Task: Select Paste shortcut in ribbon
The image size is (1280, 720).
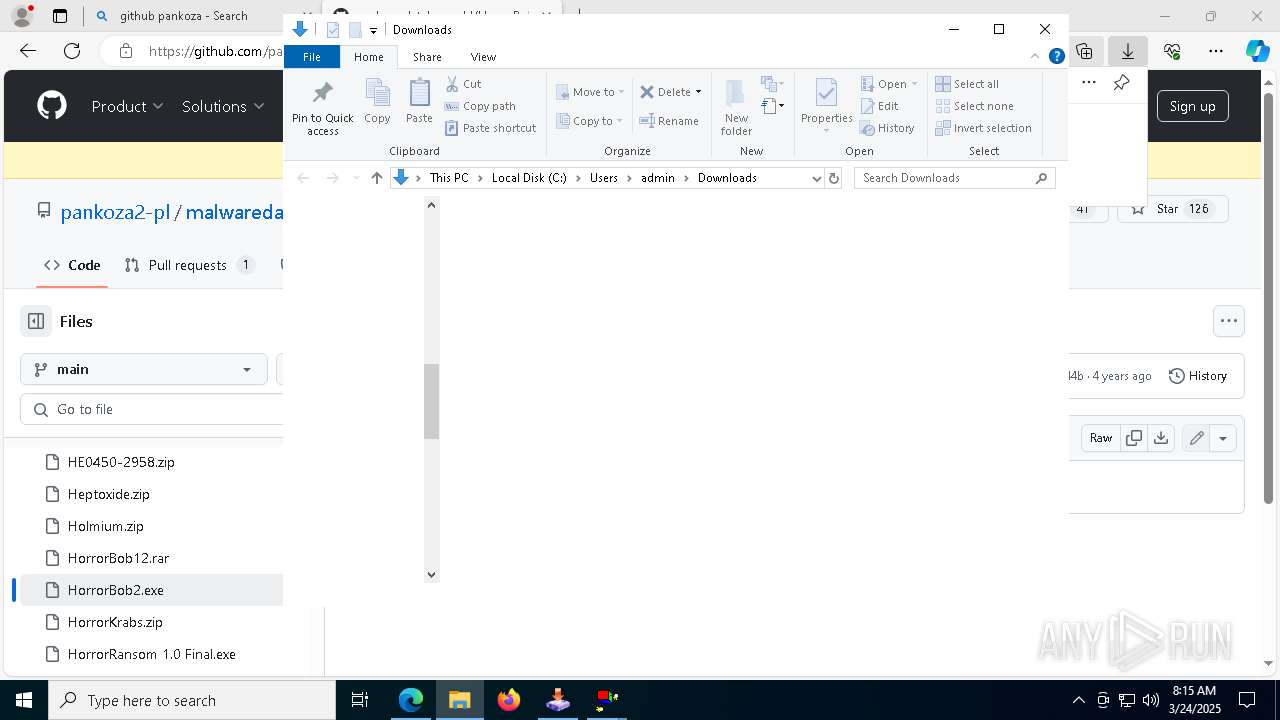Action: coord(490,128)
